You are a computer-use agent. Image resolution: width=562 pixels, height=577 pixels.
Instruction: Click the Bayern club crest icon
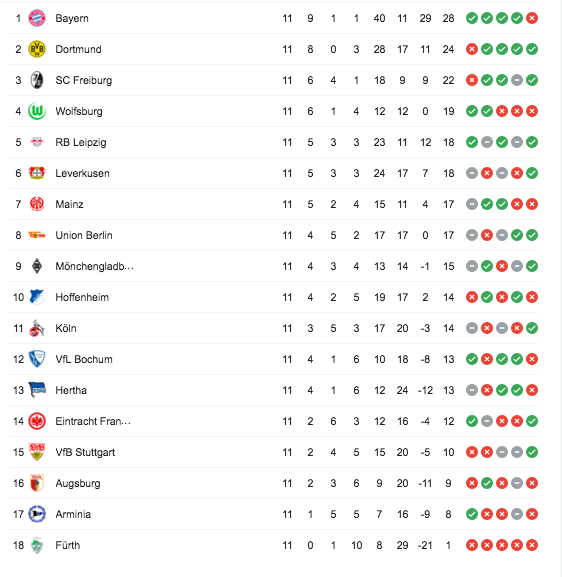tap(37, 18)
